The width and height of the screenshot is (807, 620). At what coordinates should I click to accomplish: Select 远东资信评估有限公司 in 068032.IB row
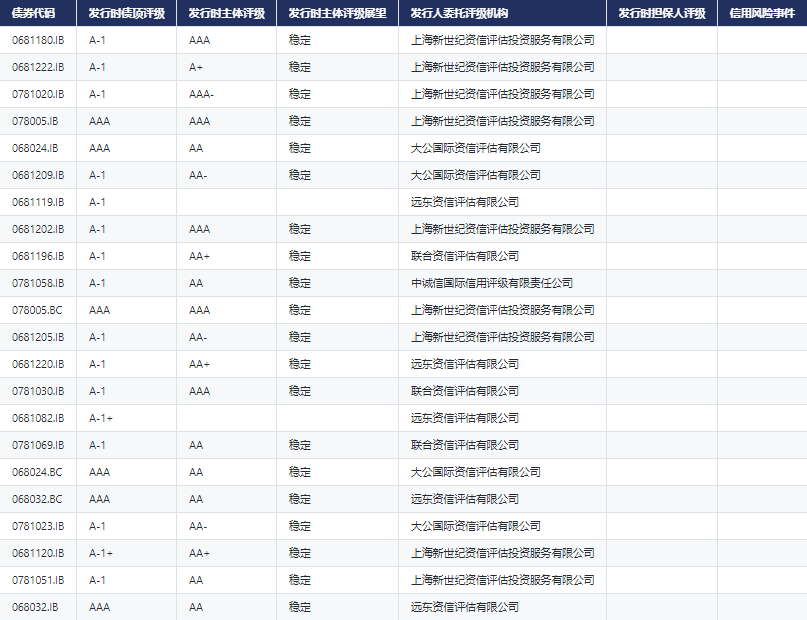point(464,608)
